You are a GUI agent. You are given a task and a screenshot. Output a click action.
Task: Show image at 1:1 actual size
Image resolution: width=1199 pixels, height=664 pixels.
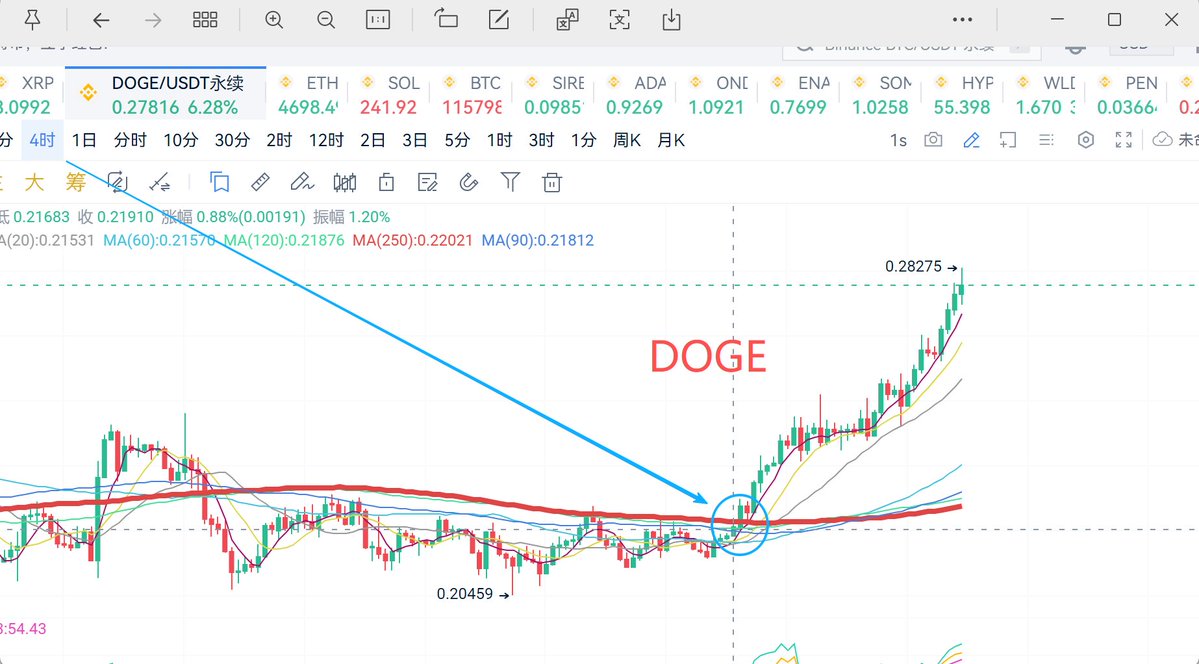pos(378,20)
